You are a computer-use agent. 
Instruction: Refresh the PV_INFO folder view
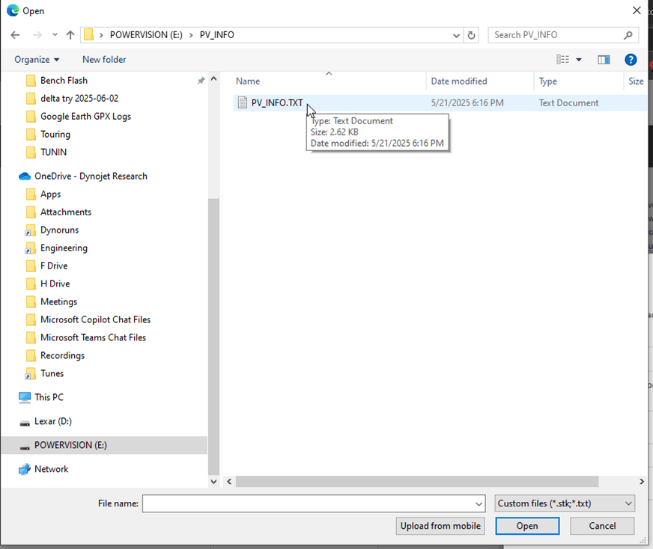pos(471,35)
